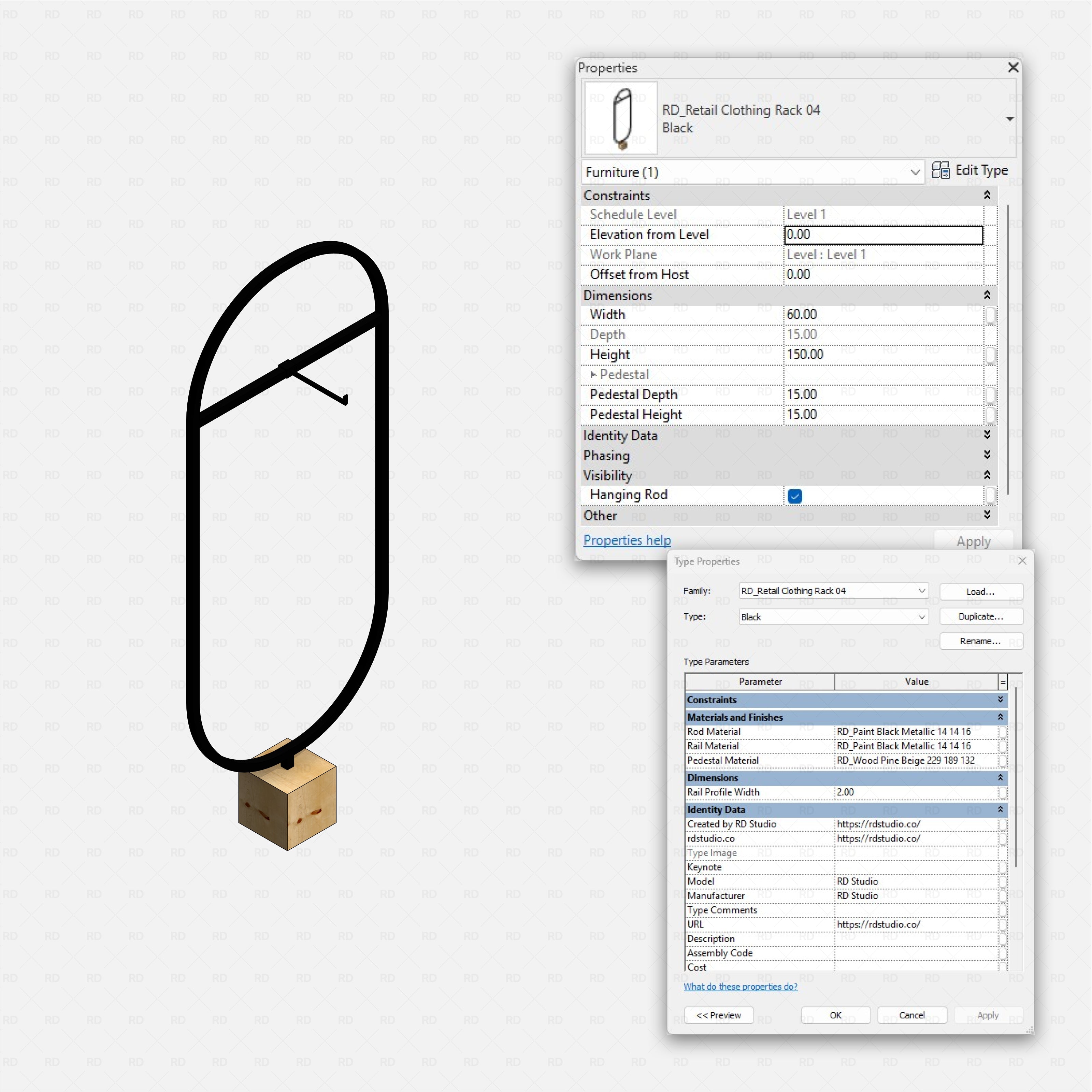Click the Elevation from Level input field
Image resolution: width=1092 pixels, height=1092 pixels.
[884, 235]
